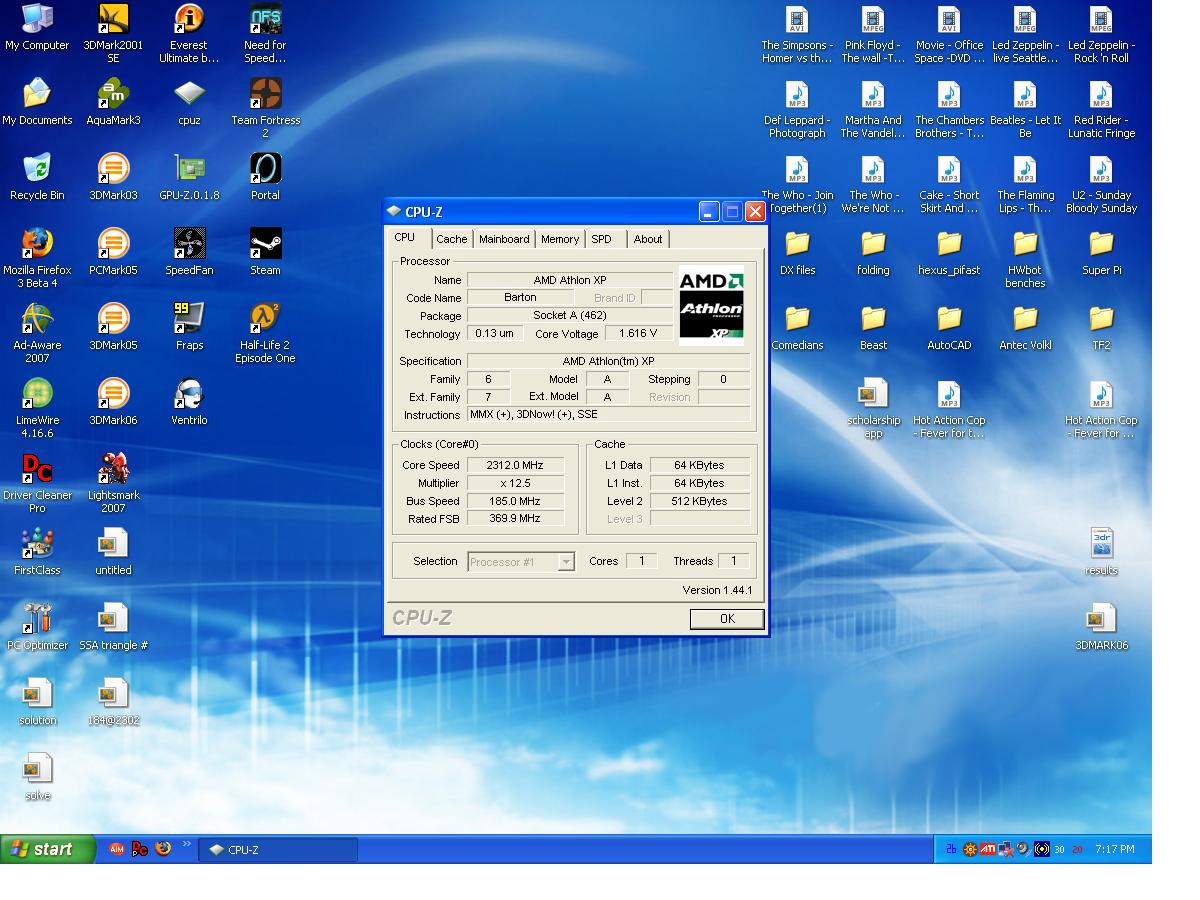Click the Core Speed 2312.0 MHz value
Viewport: 1200px width, 900px height.
point(515,465)
